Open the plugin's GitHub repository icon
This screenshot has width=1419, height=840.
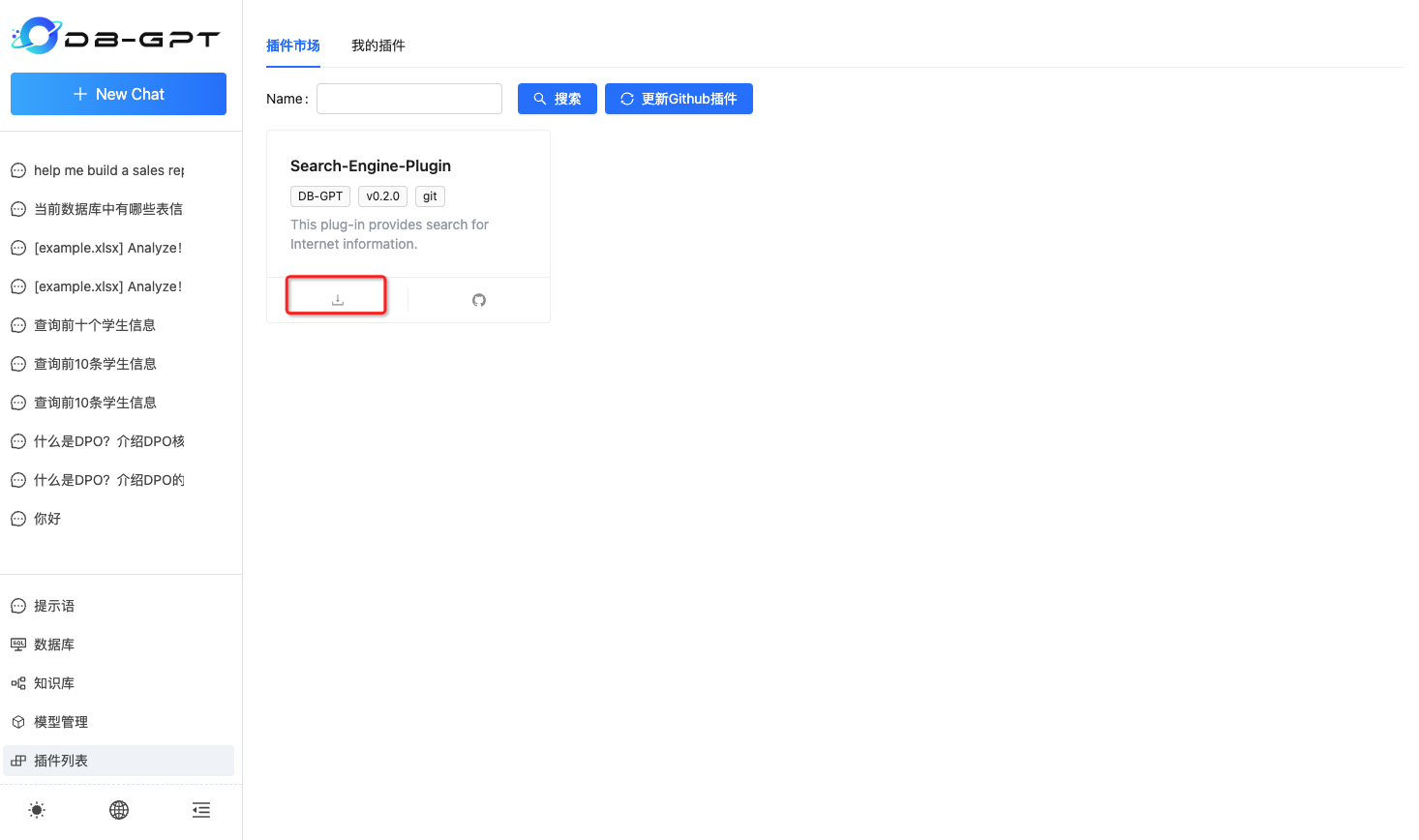478,300
